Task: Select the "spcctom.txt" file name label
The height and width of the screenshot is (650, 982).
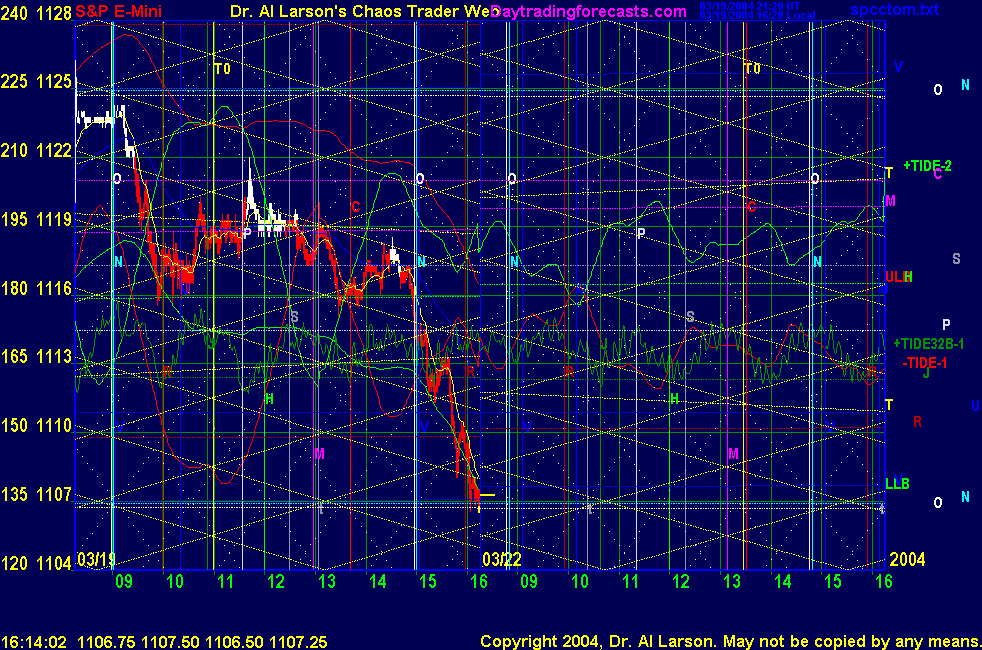Action: click(x=894, y=9)
